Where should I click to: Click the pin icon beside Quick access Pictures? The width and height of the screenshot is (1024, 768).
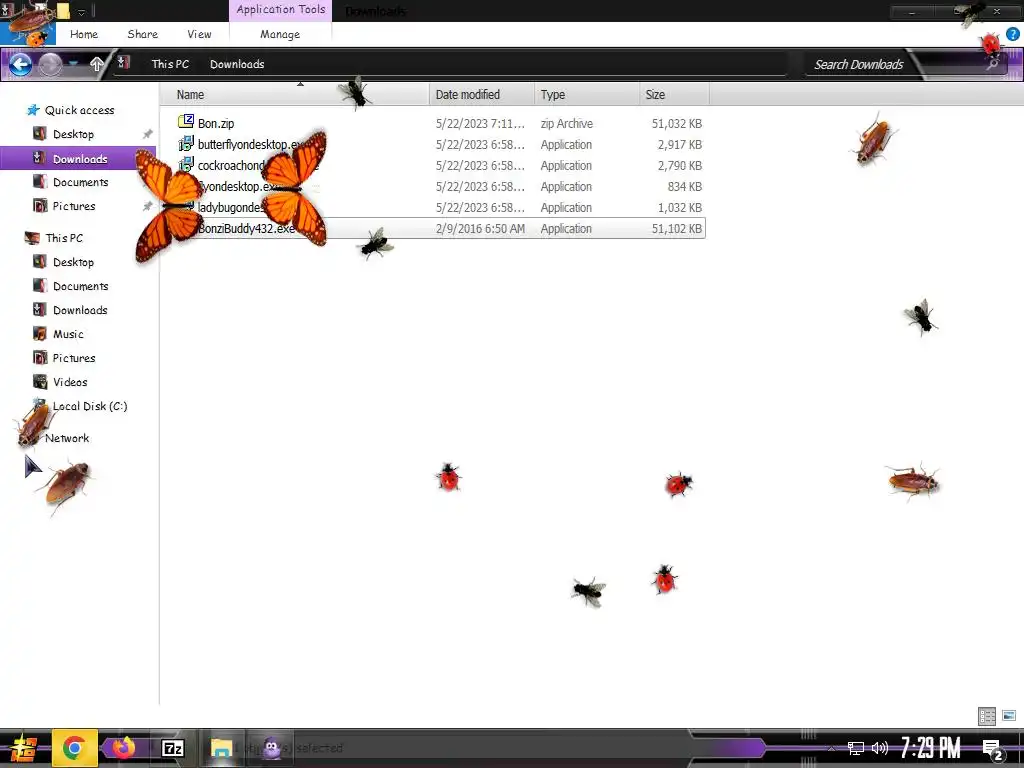(x=148, y=206)
